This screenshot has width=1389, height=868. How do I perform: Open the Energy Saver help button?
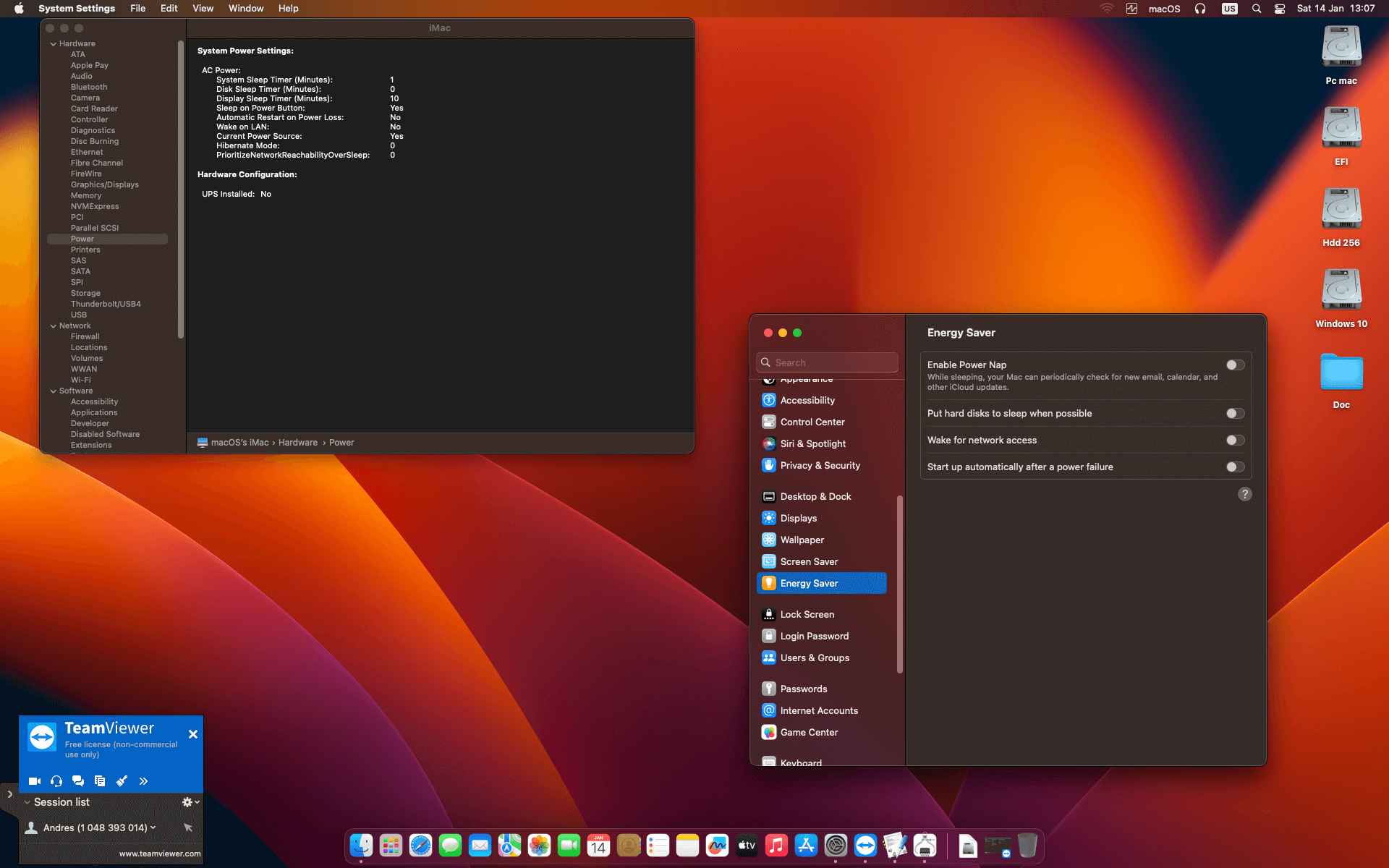tap(1245, 494)
